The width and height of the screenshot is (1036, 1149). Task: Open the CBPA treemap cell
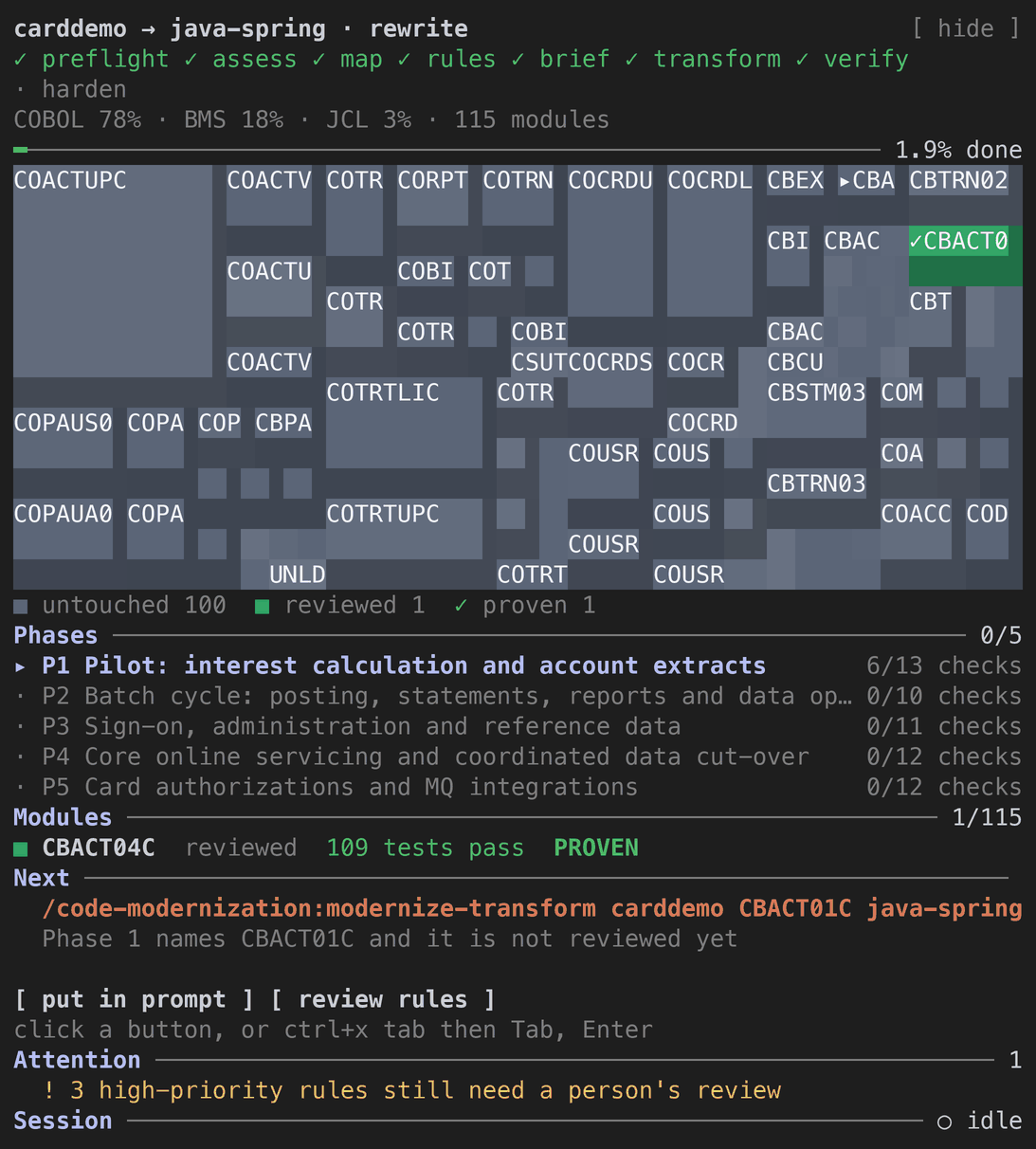(x=283, y=423)
